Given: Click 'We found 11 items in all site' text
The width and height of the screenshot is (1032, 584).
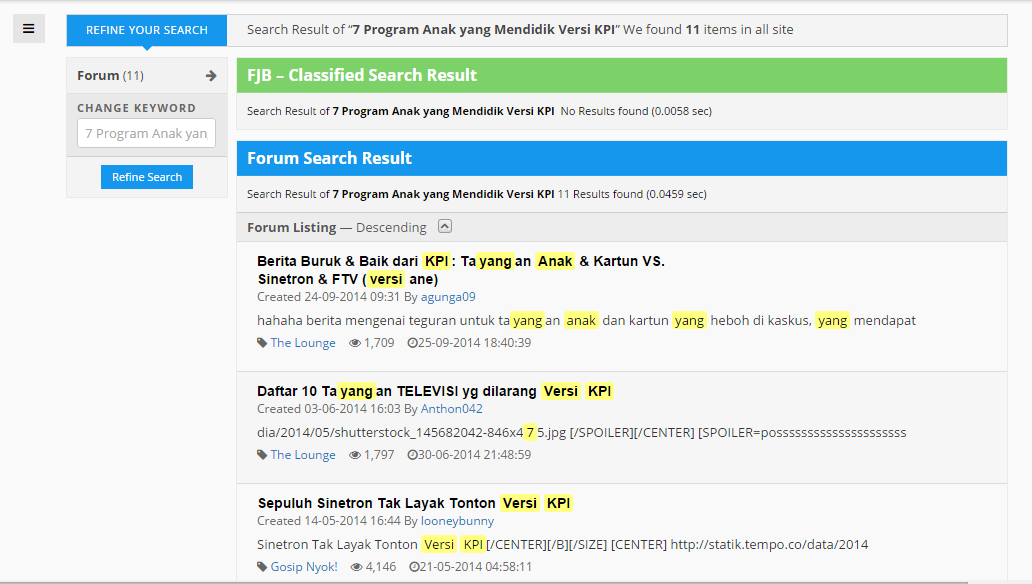Looking at the screenshot, I should click(x=708, y=30).
